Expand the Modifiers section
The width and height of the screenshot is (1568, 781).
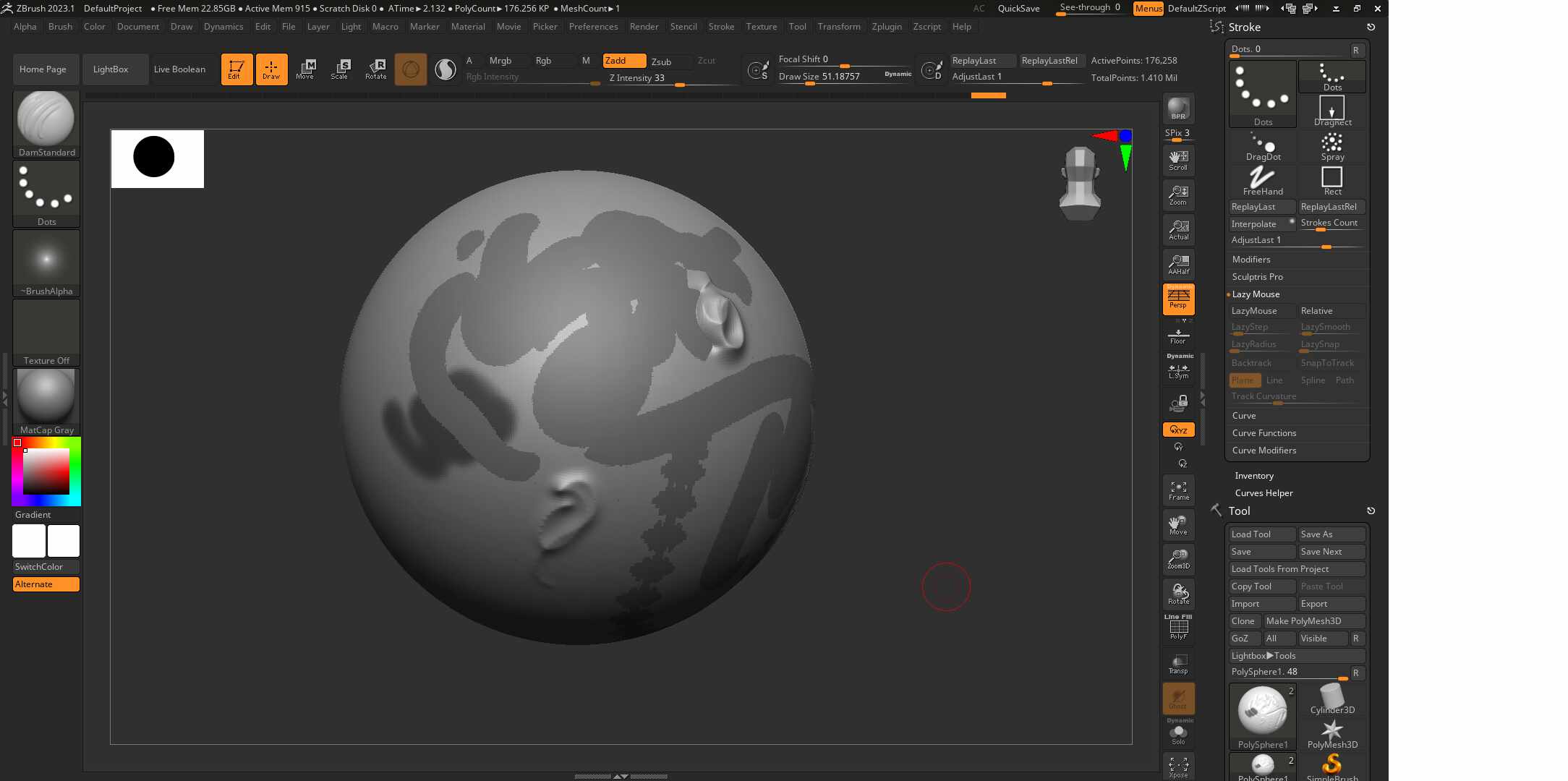pos(1251,260)
